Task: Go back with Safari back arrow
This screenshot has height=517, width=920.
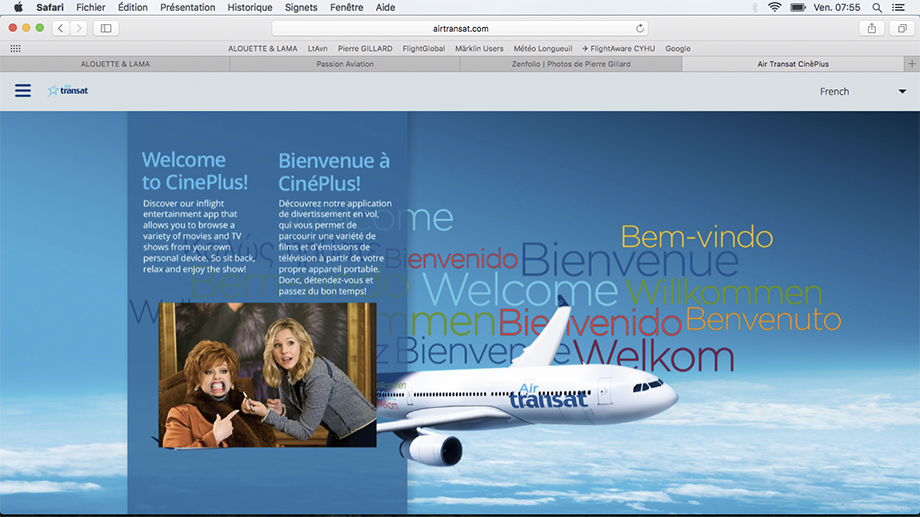Action: 60,28
